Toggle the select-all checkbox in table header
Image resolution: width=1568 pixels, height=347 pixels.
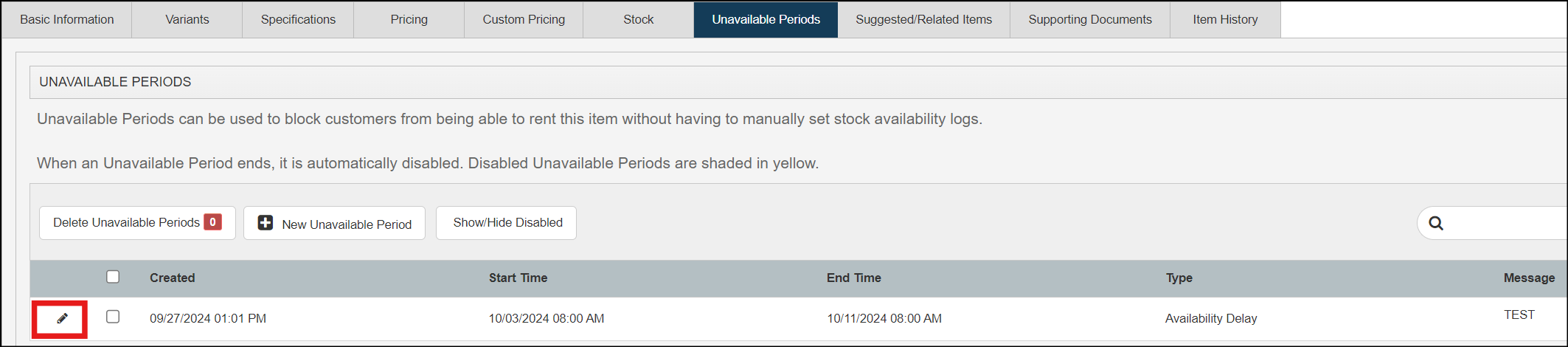coord(113,277)
